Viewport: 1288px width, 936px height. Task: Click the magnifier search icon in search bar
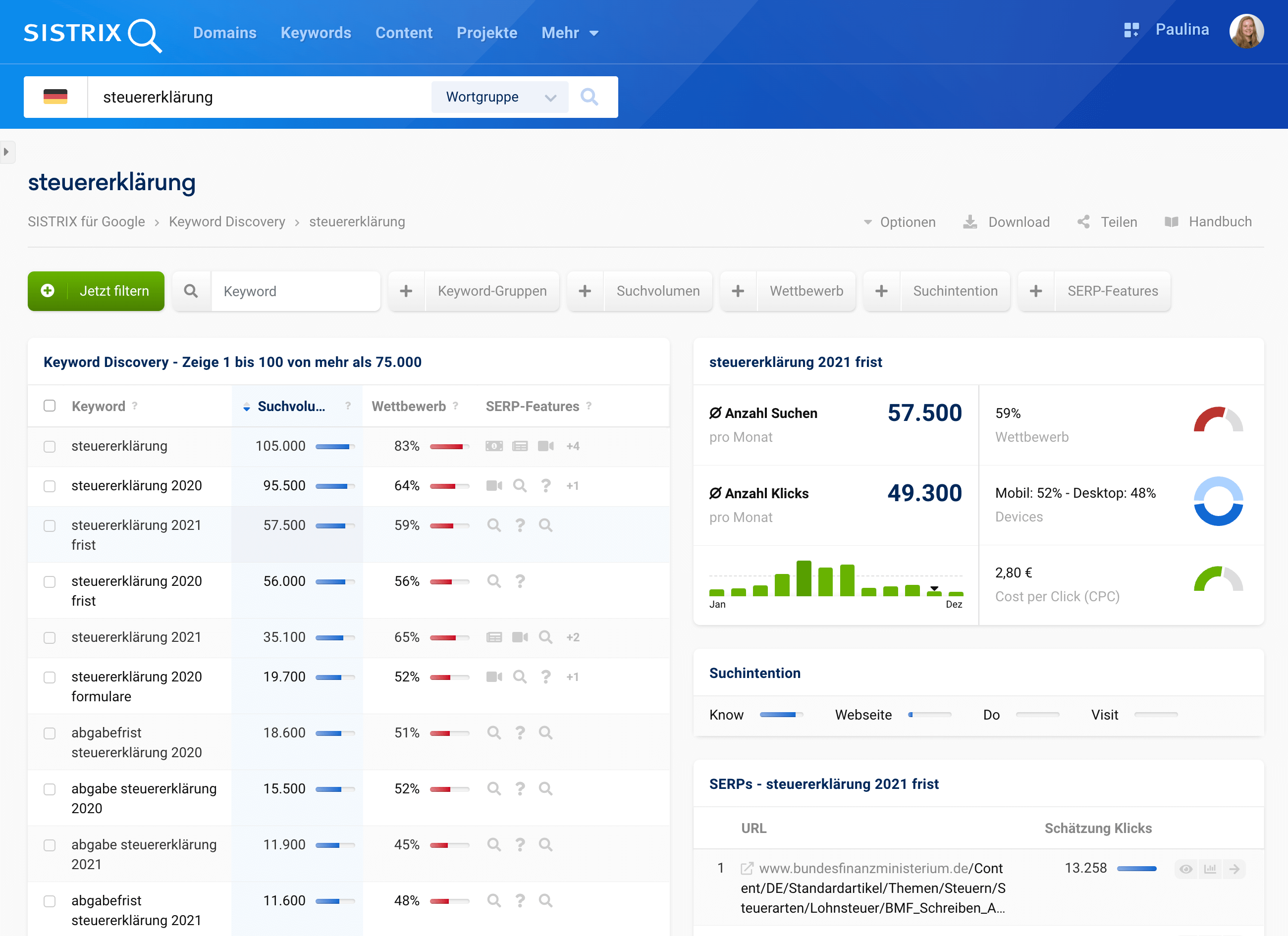coord(589,97)
